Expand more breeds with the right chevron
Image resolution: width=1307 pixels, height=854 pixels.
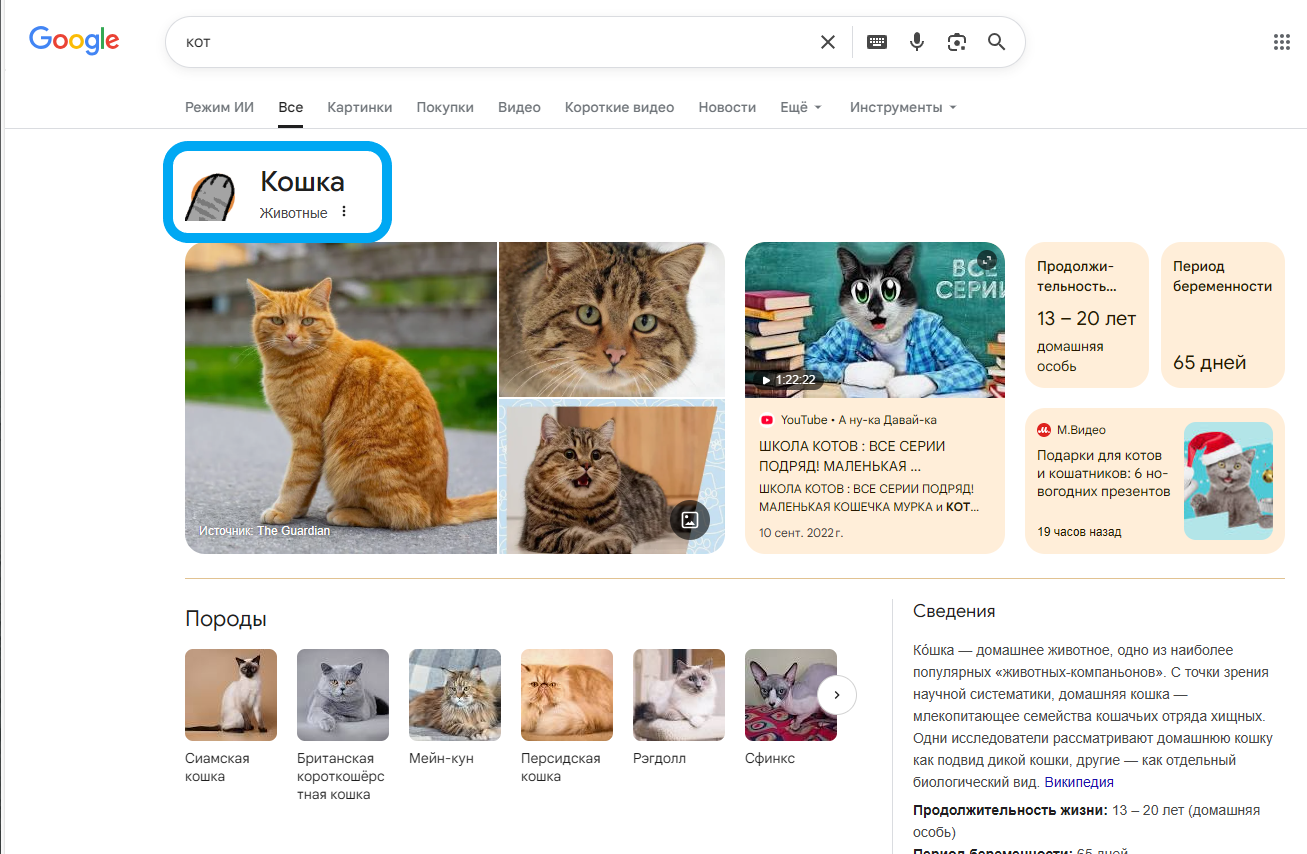point(836,694)
